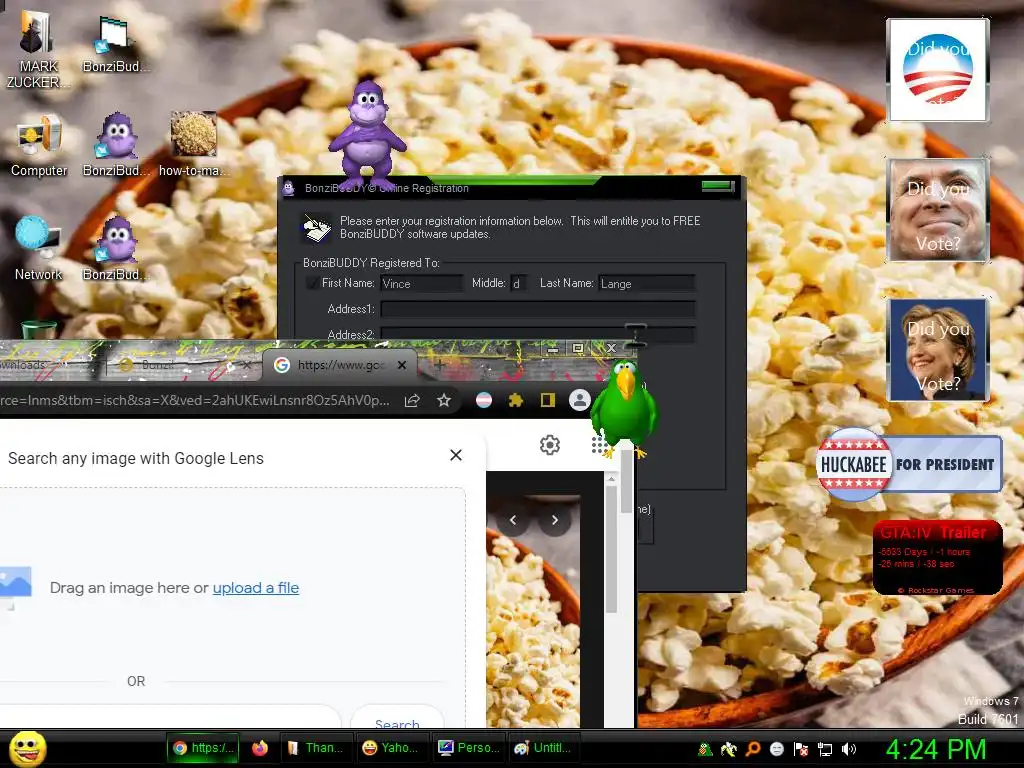The height and width of the screenshot is (768, 1024).
Task: Toggle the Chrome side panel icon
Action: [548, 400]
